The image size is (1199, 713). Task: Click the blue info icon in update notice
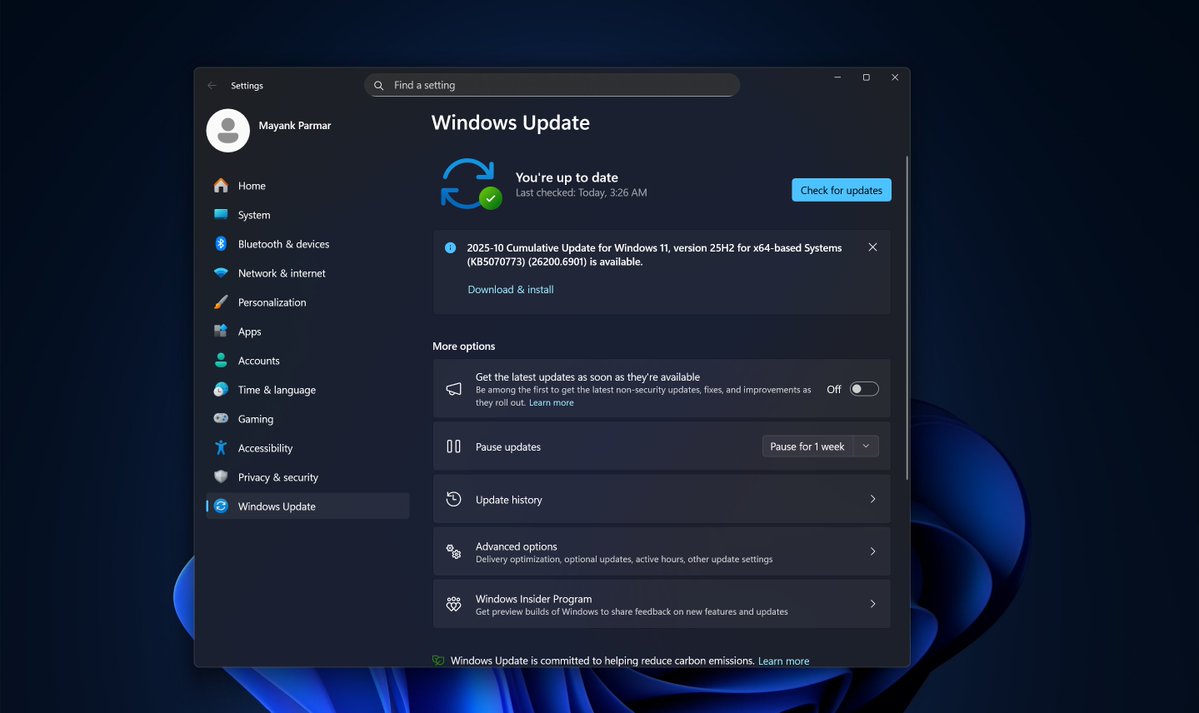pyautogui.click(x=450, y=247)
